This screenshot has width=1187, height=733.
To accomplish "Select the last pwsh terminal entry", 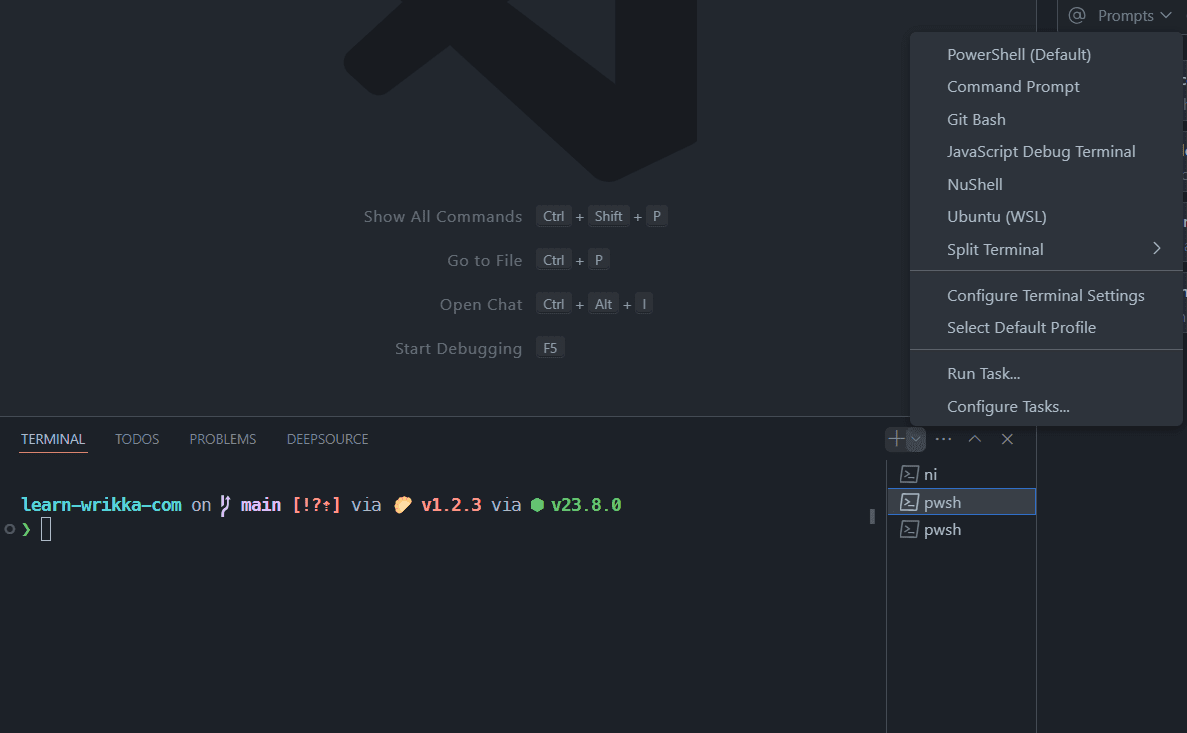I will coord(961,529).
